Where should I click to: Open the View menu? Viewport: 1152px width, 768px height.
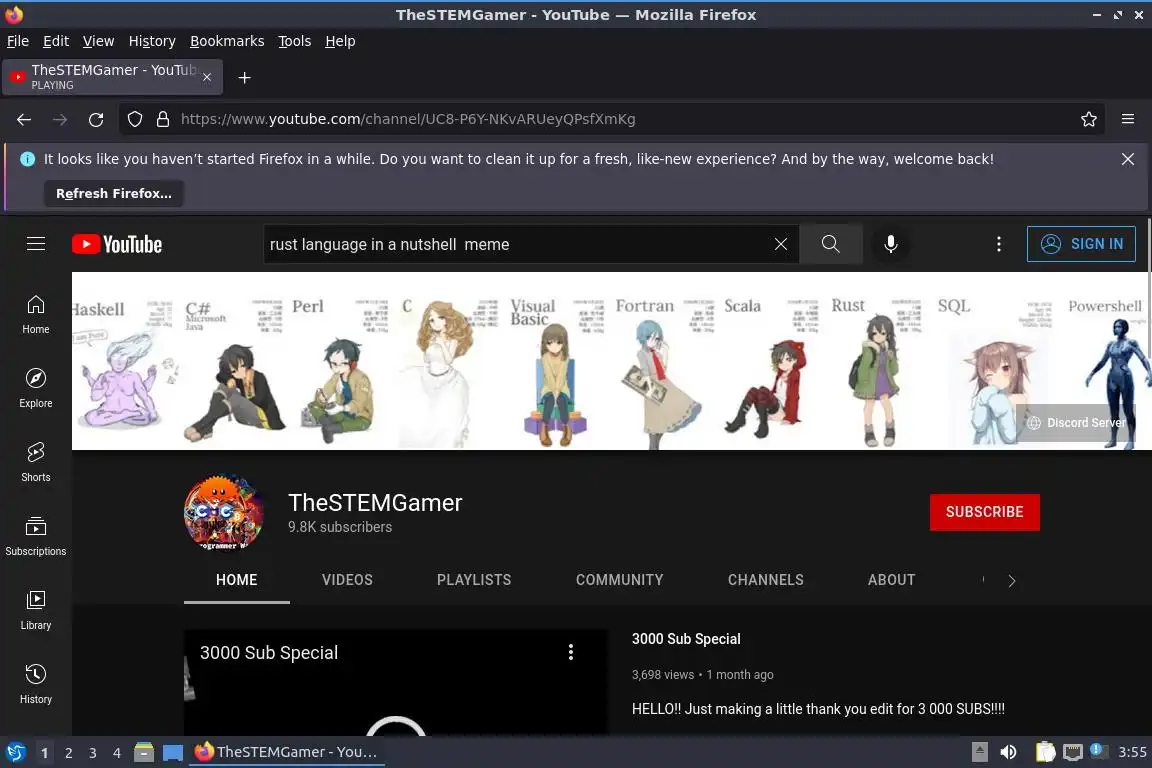pos(98,41)
